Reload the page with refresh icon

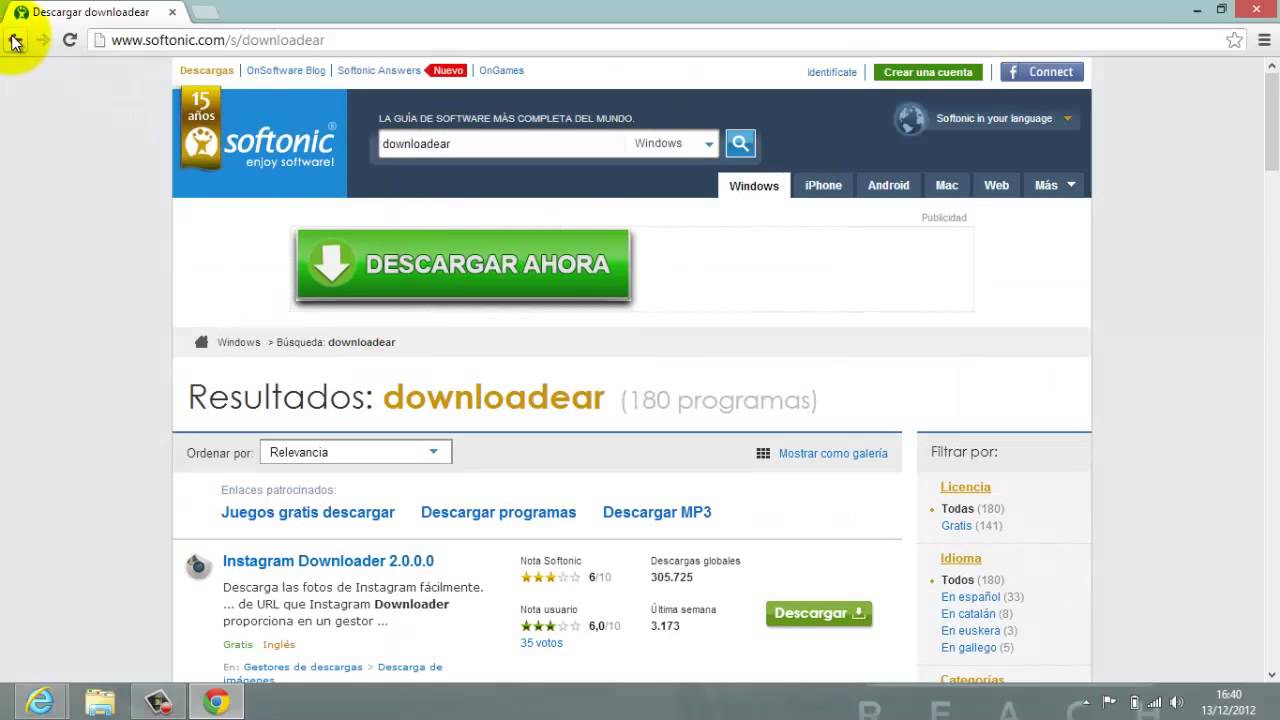click(x=69, y=40)
